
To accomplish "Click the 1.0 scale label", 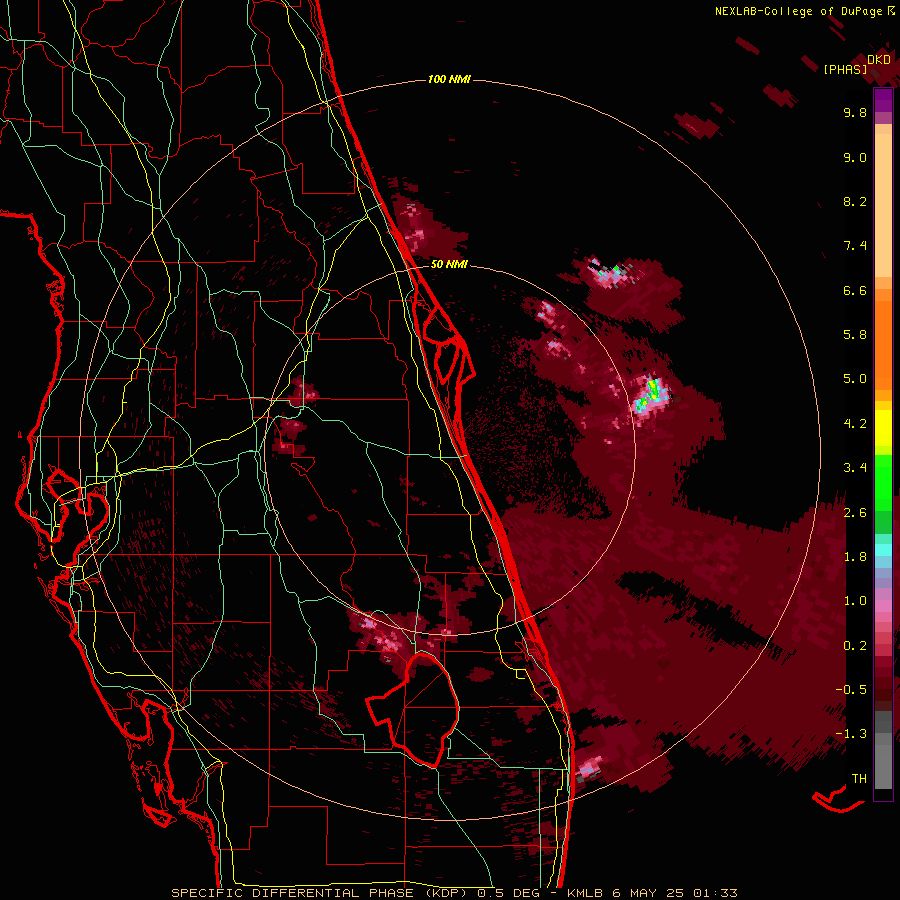I will [855, 601].
